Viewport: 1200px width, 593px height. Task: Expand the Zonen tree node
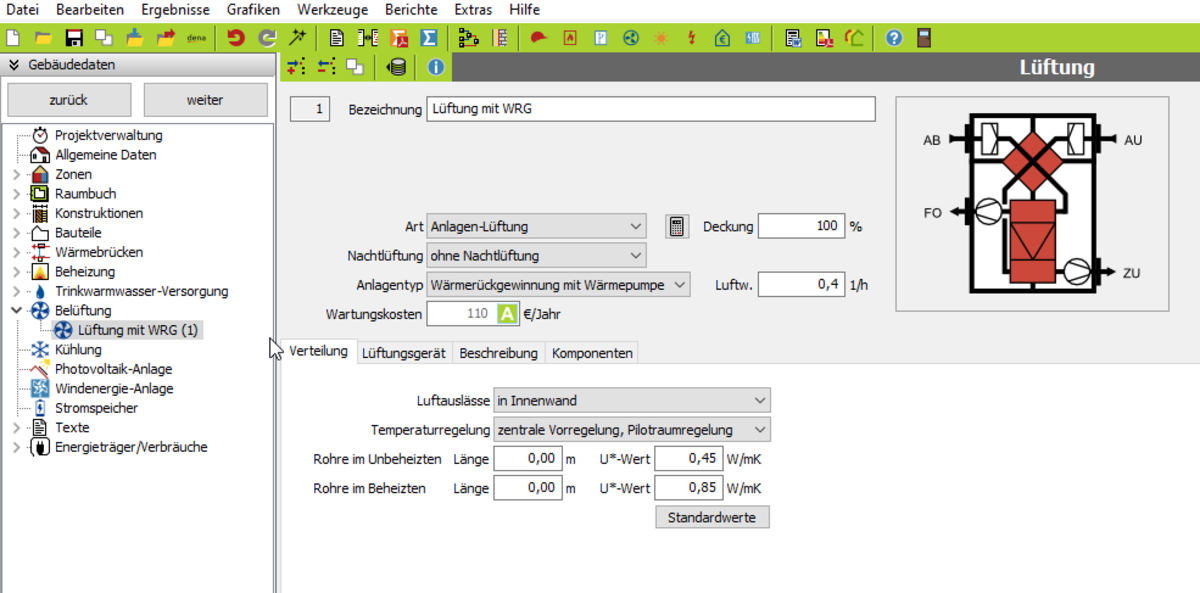(16, 175)
